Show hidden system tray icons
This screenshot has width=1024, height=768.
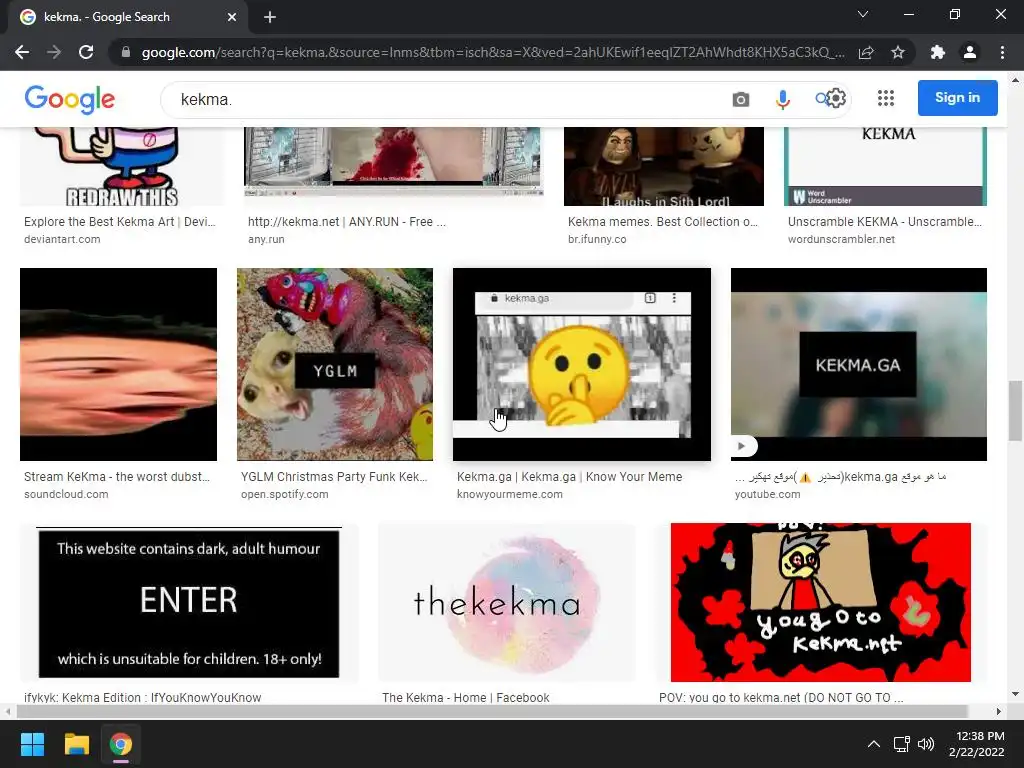[874, 744]
